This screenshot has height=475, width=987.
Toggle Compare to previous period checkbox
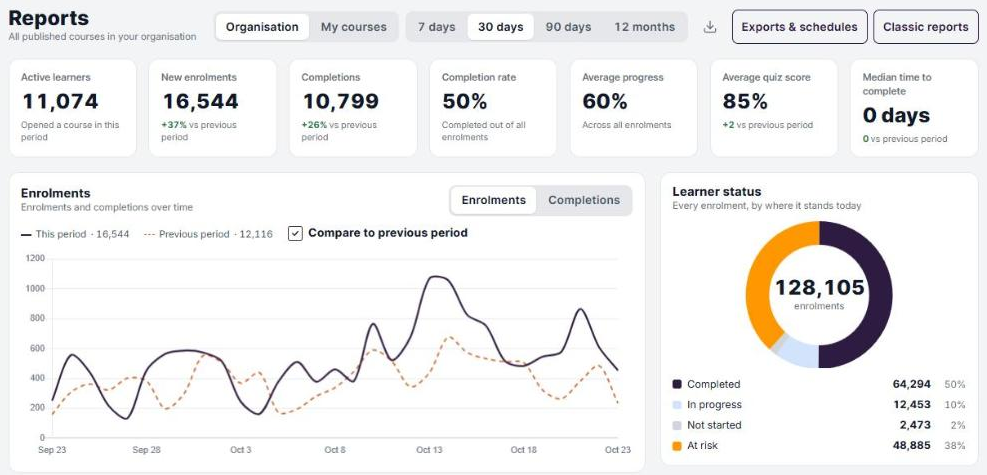295,233
